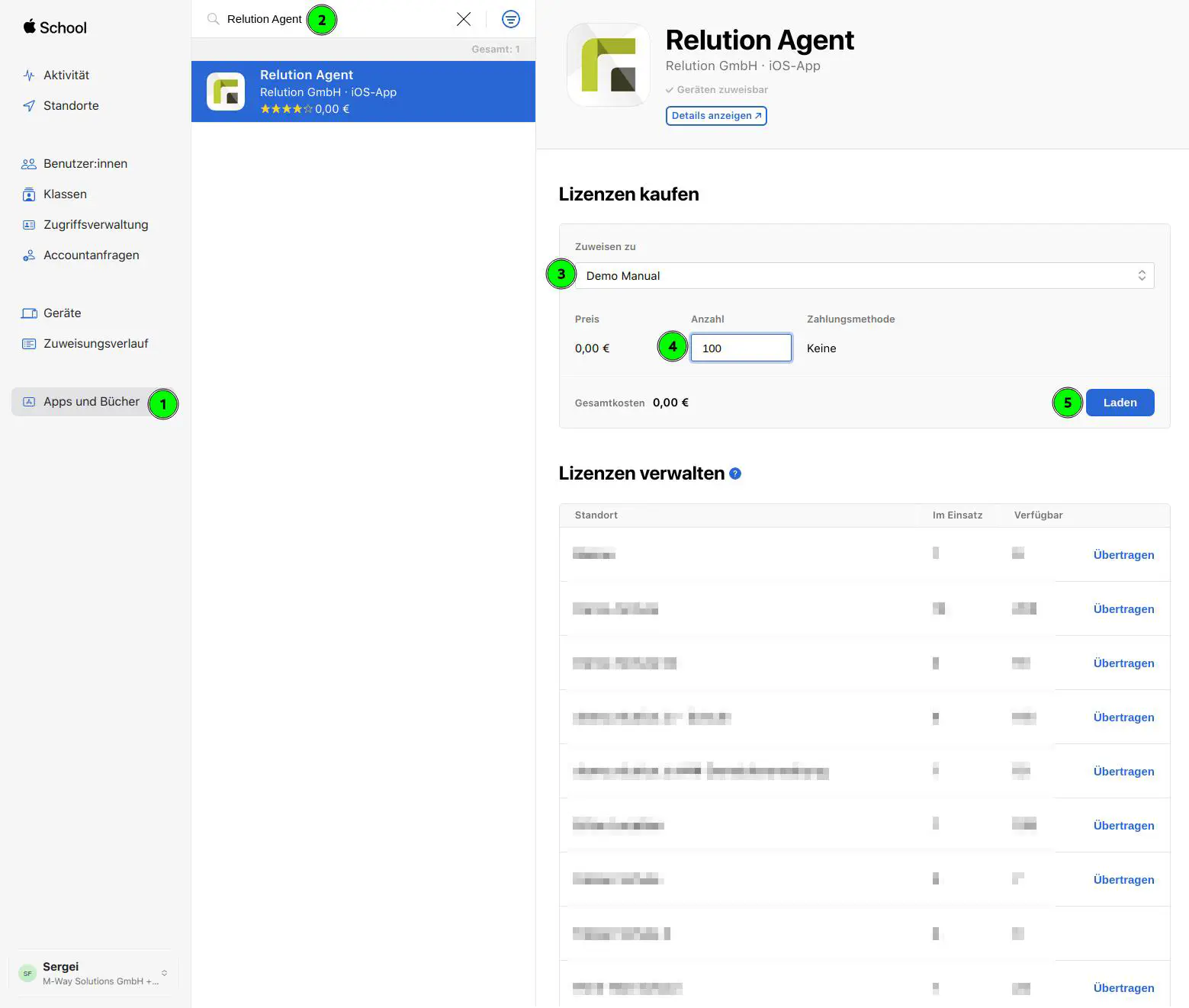Click the Lizenzen verwalten help icon
This screenshot has height=1008, width=1189.
735,474
